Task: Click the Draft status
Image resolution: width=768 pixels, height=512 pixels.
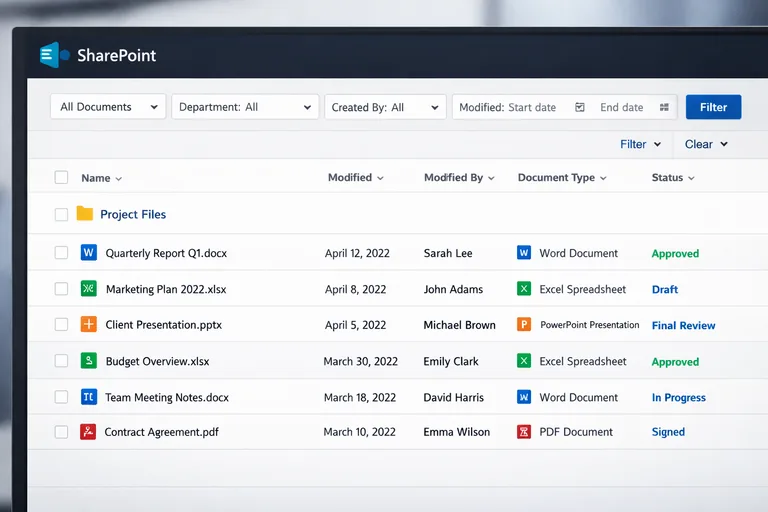Action: tap(665, 289)
